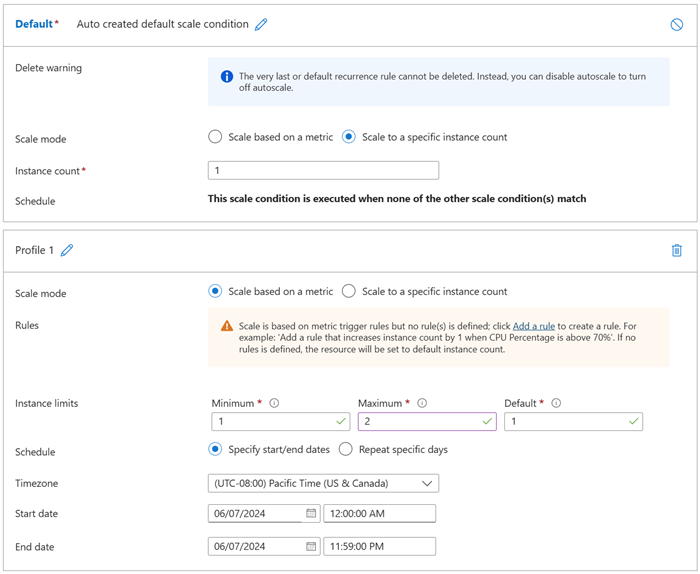
Task: Click 'Auto created default scale condition' text
Action: (x=162, y=24)
